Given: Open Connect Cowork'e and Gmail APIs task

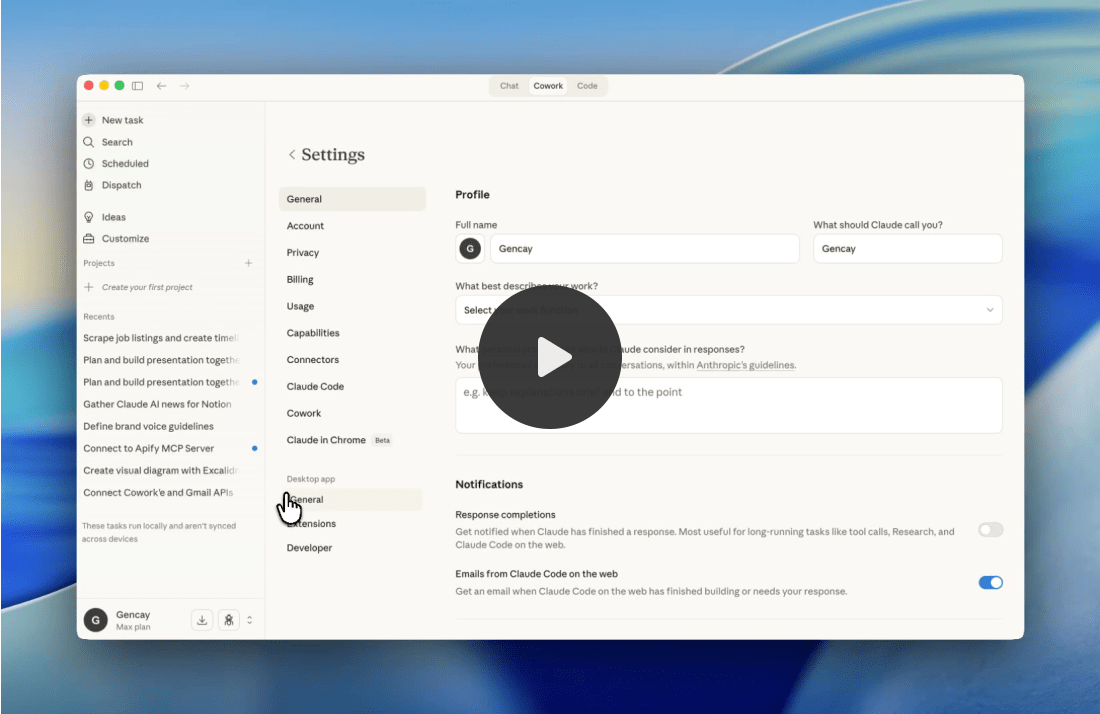Looking at the screenshot, I should click(159, 492).
